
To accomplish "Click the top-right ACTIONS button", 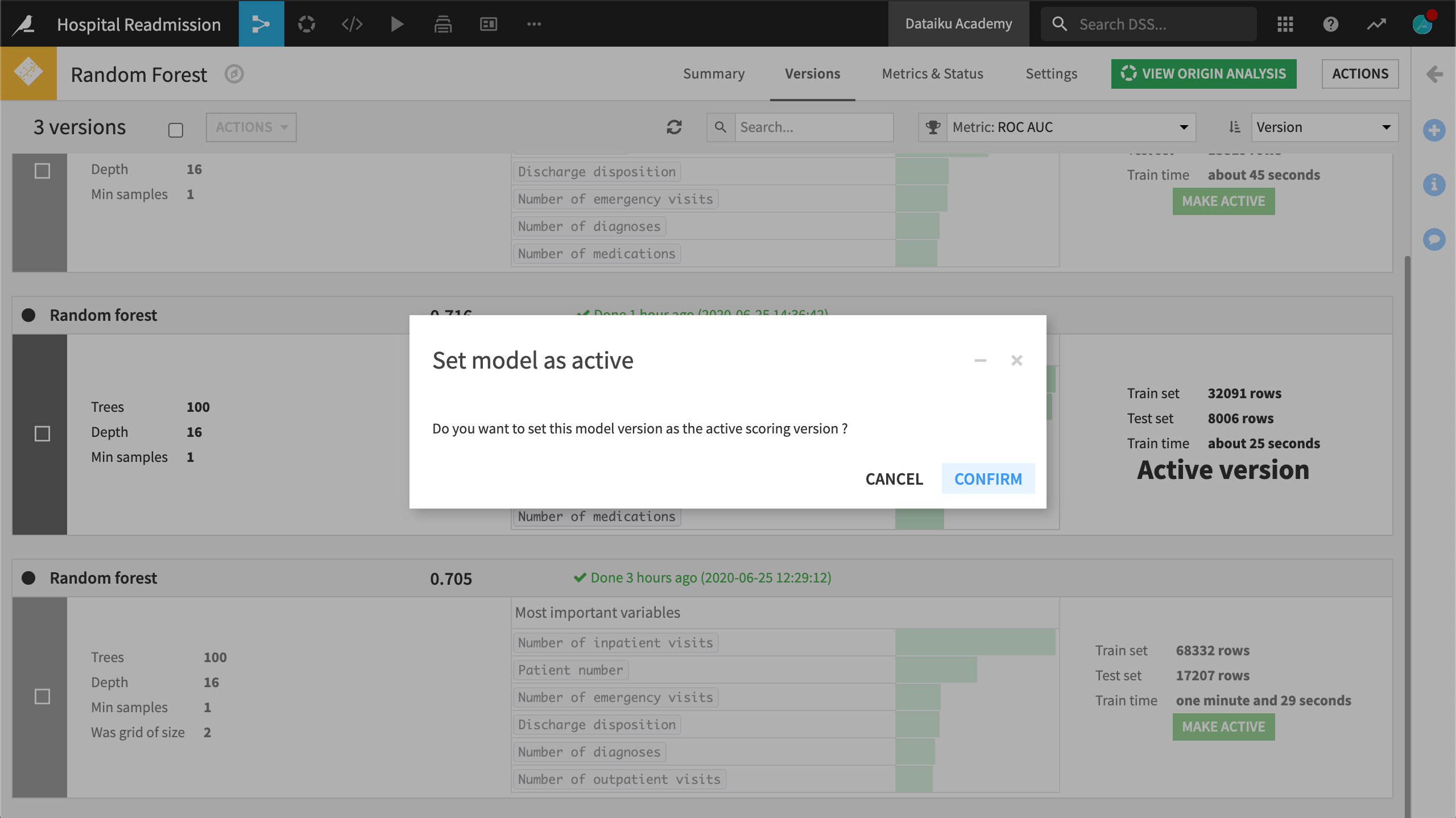I will pyautogui.click(x=1360, y=73).
